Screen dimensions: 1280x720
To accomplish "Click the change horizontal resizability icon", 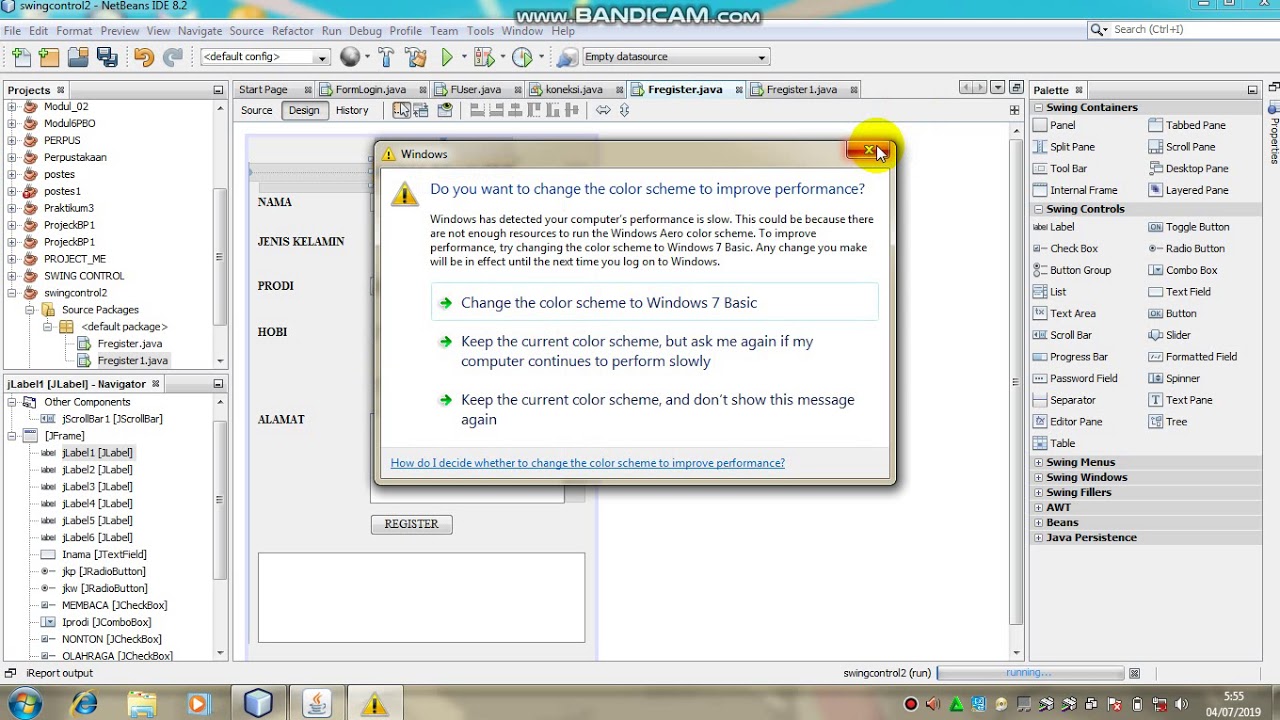I will click(x=603, y=110).
